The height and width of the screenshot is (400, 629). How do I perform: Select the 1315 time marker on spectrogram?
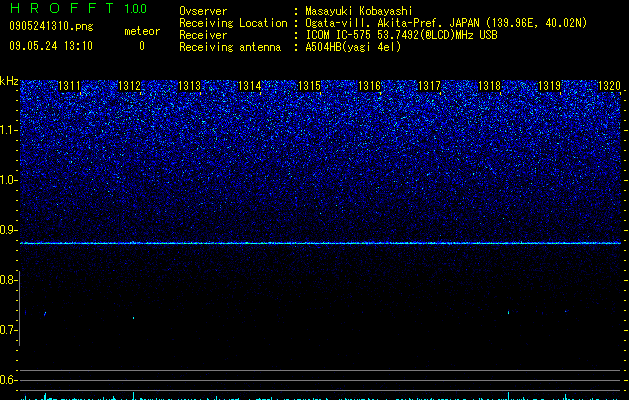point(309,86)
